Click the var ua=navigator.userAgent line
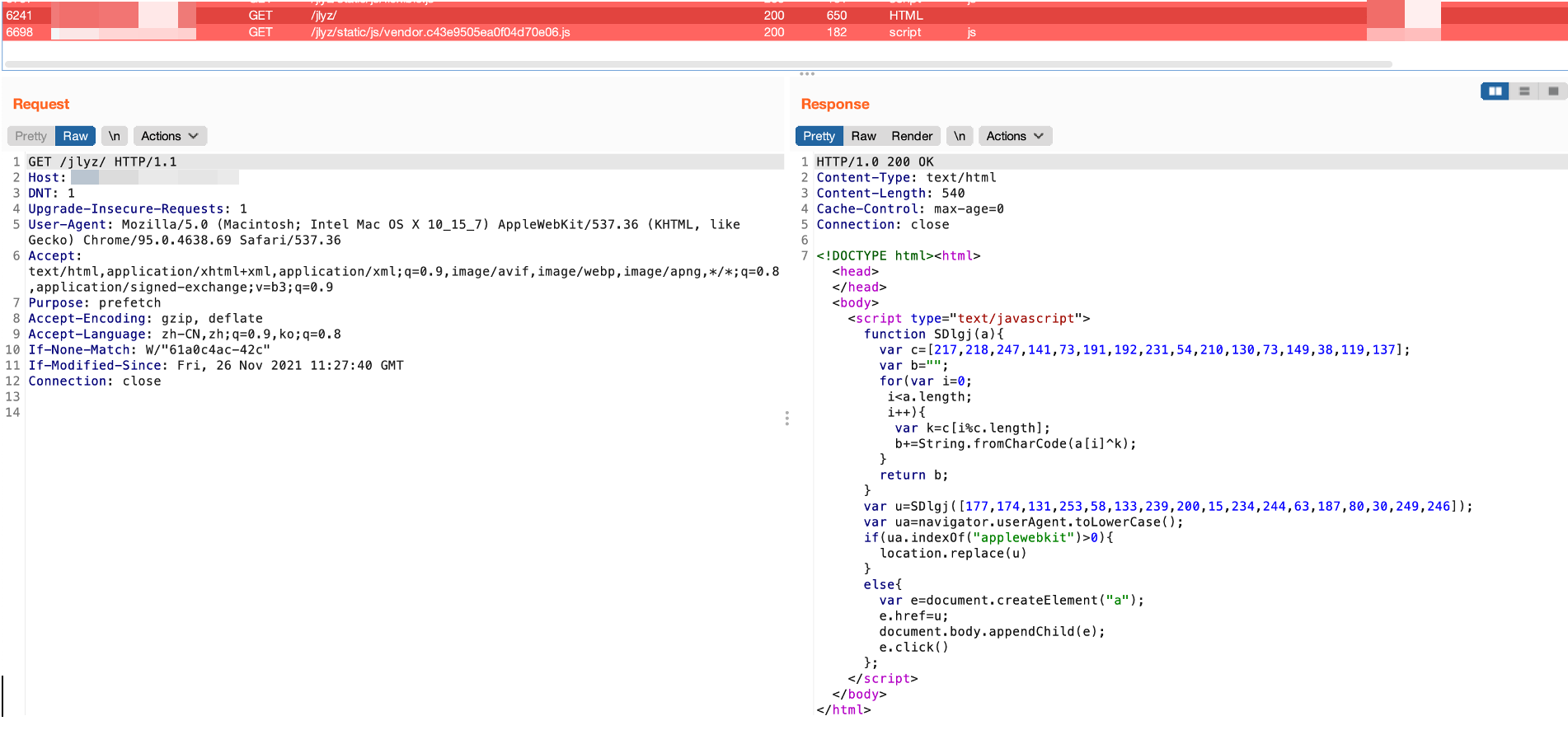This screenshot has height=730, width=1568. (x=1023, y=522)
